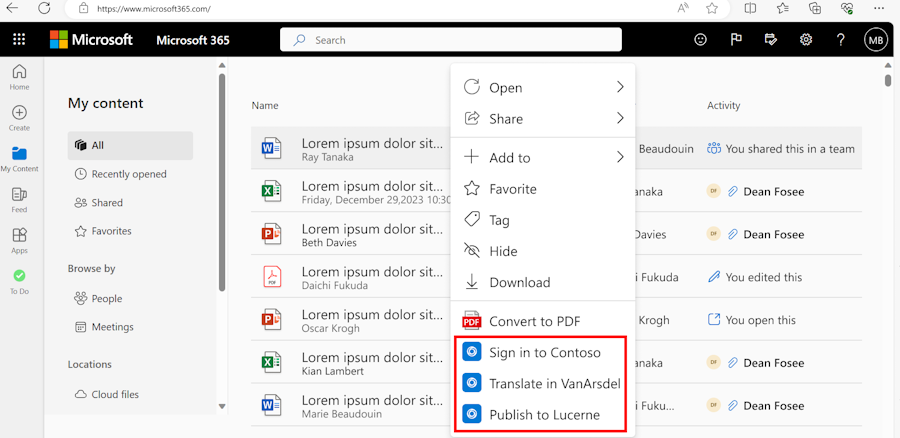Open browser favorites list icon
This screenshot has height=438, width=900.
[782, 8]
